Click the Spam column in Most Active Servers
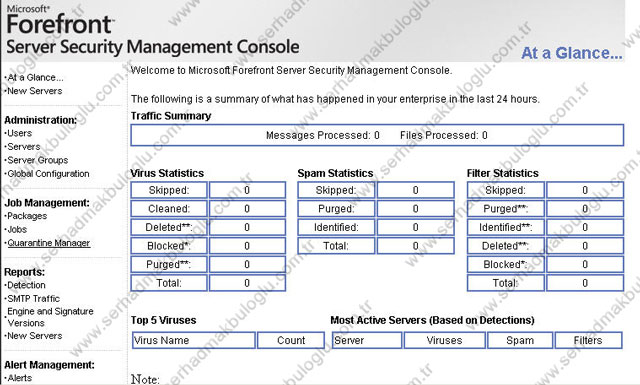Image resolution: width=640 pixels, height=385 pixels. [x=520, y=340]
